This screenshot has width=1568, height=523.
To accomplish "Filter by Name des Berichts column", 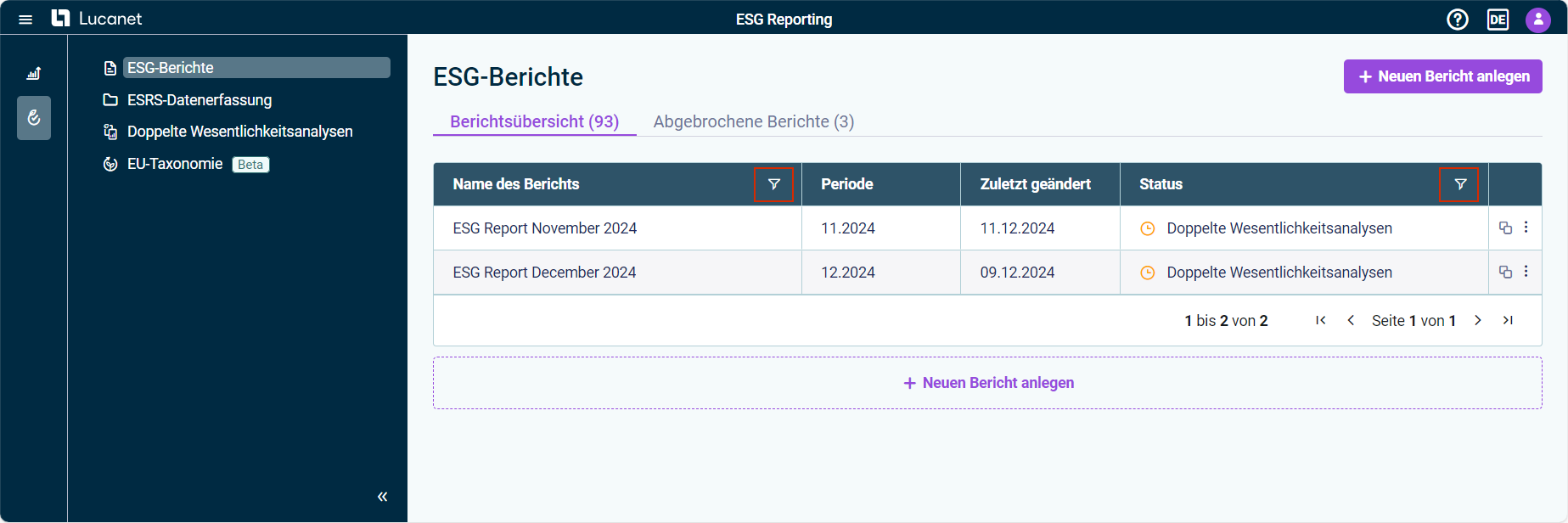I will pos(773,184).
